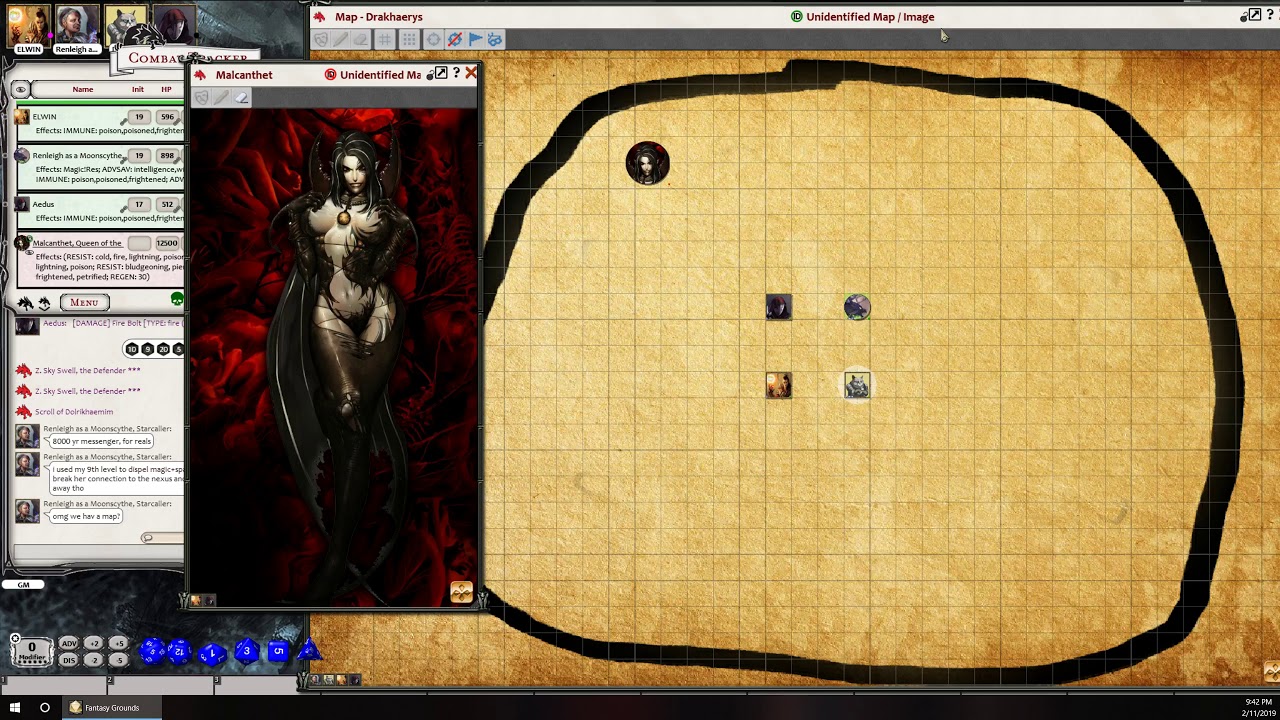This screenshot has width=1280, height=720.
Task: Click the d10 roll result 10 in chat
Action: coord(131,349)
